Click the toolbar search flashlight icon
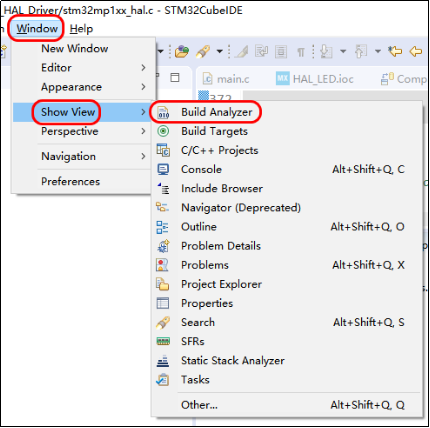430x428 pixels. [x=203, y=51]
